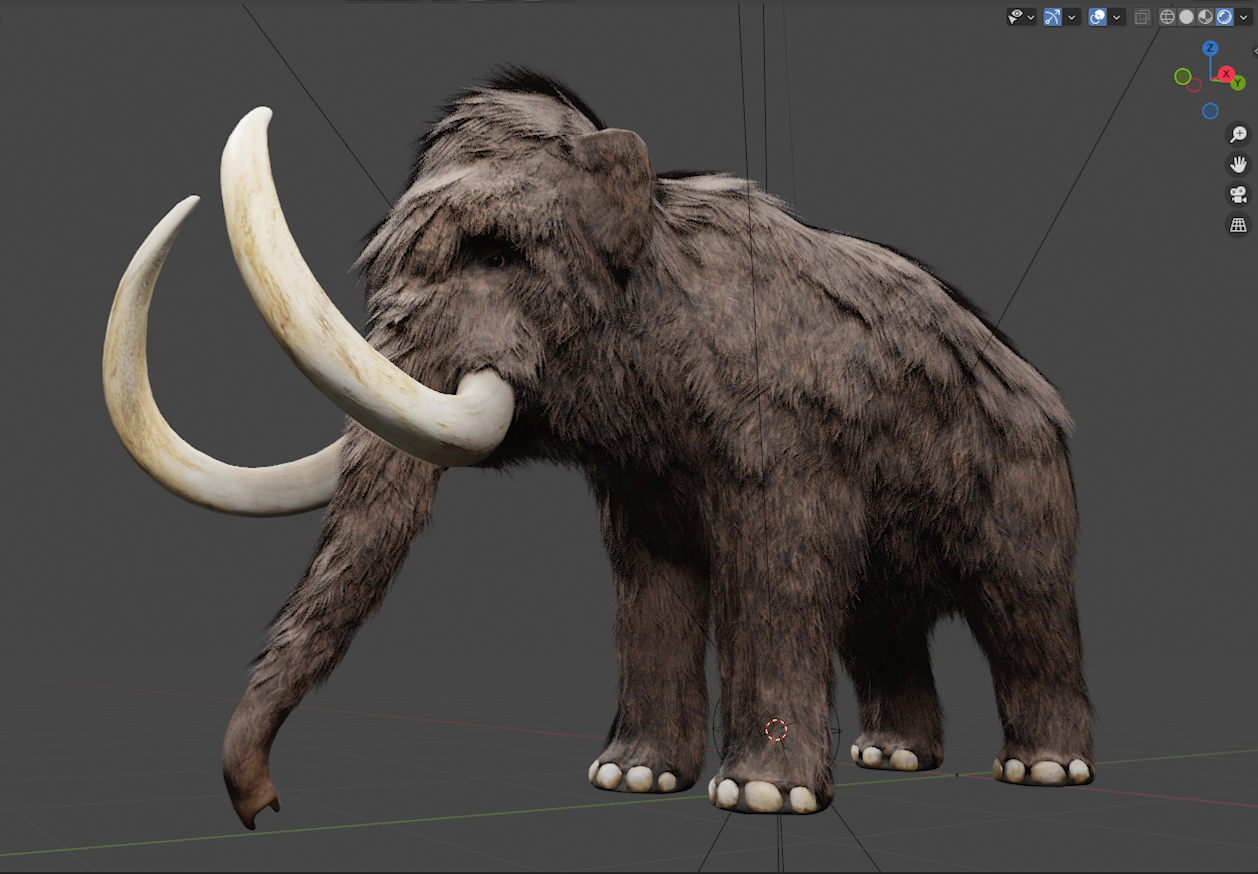Click the hand pan view button
This screenshot has height=874, width=1258.
(x=1238, y=164)
